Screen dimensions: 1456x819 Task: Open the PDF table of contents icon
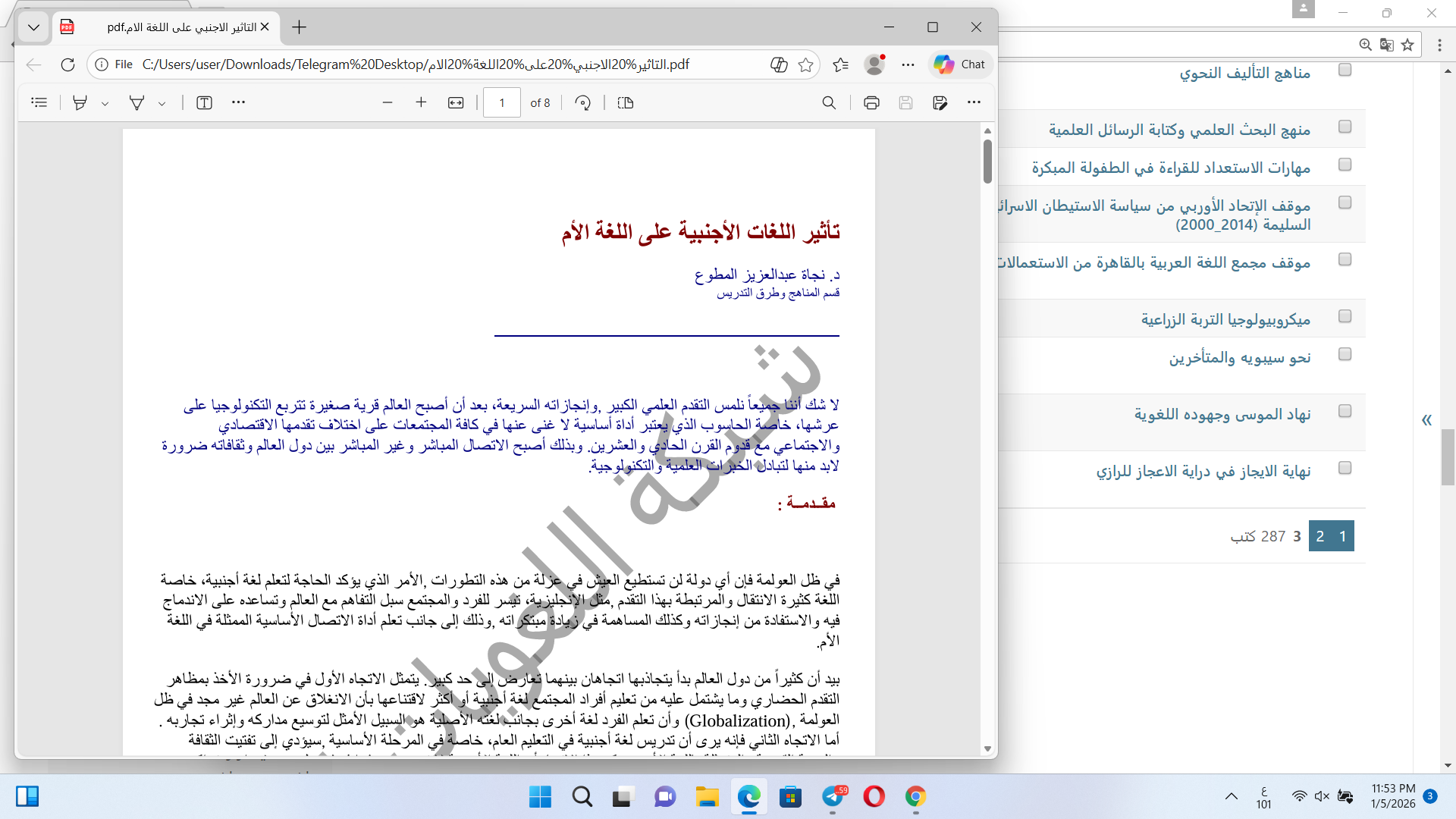tap(39, 102)
